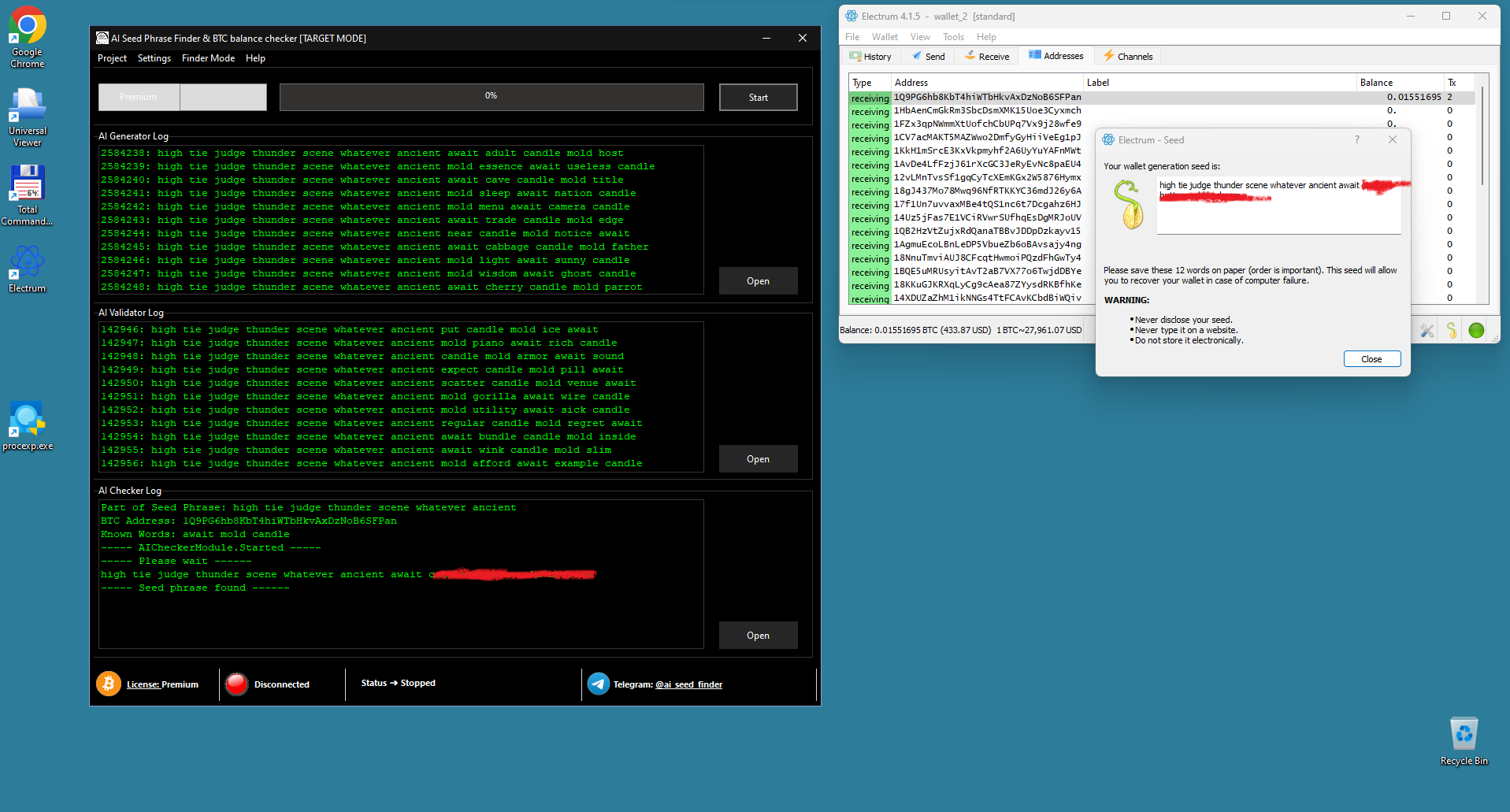Click the red Disconnected status indicator
The image size is (1510, 812).
coord(236,684)
